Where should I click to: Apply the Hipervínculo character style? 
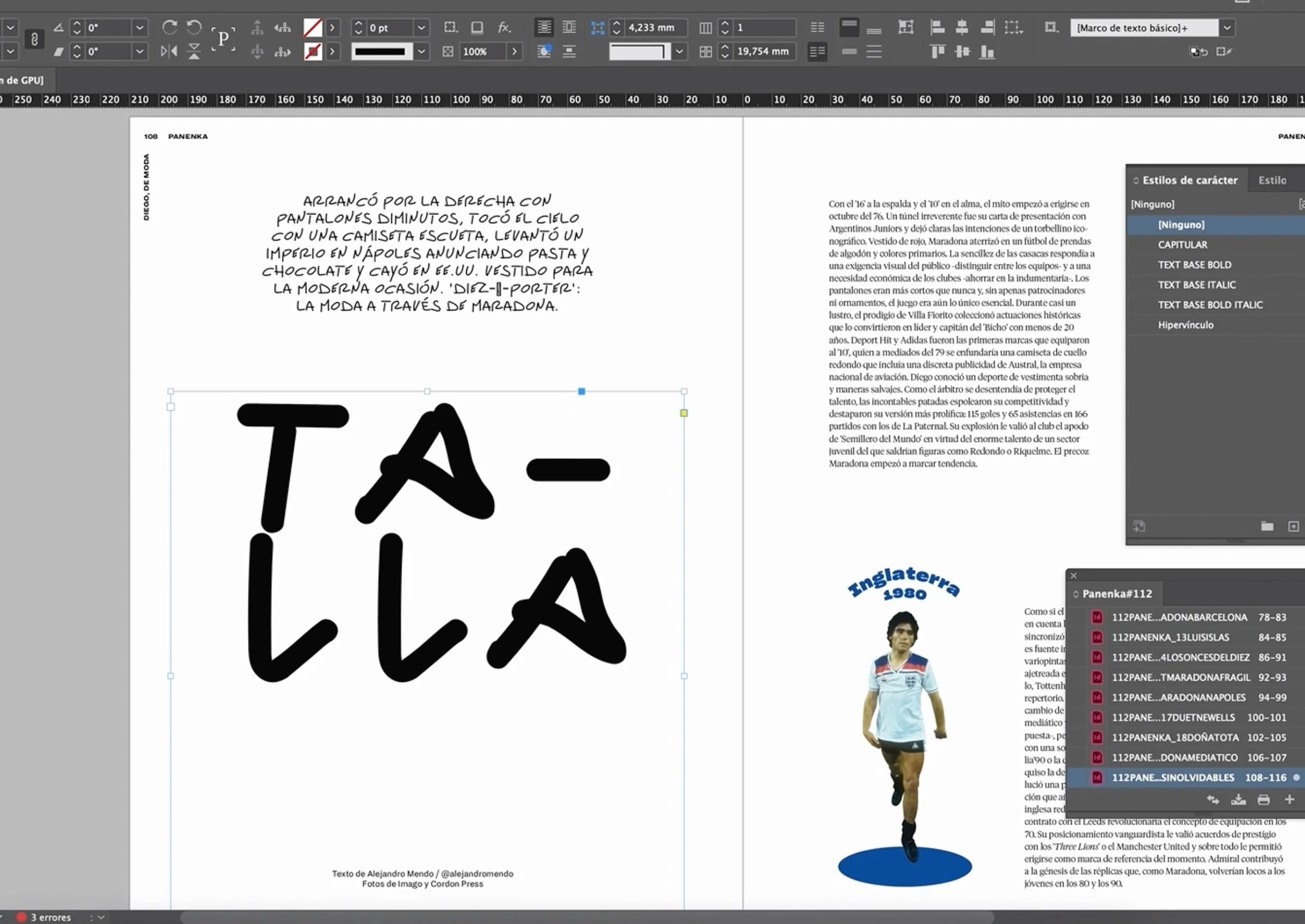click(1216, 325)
